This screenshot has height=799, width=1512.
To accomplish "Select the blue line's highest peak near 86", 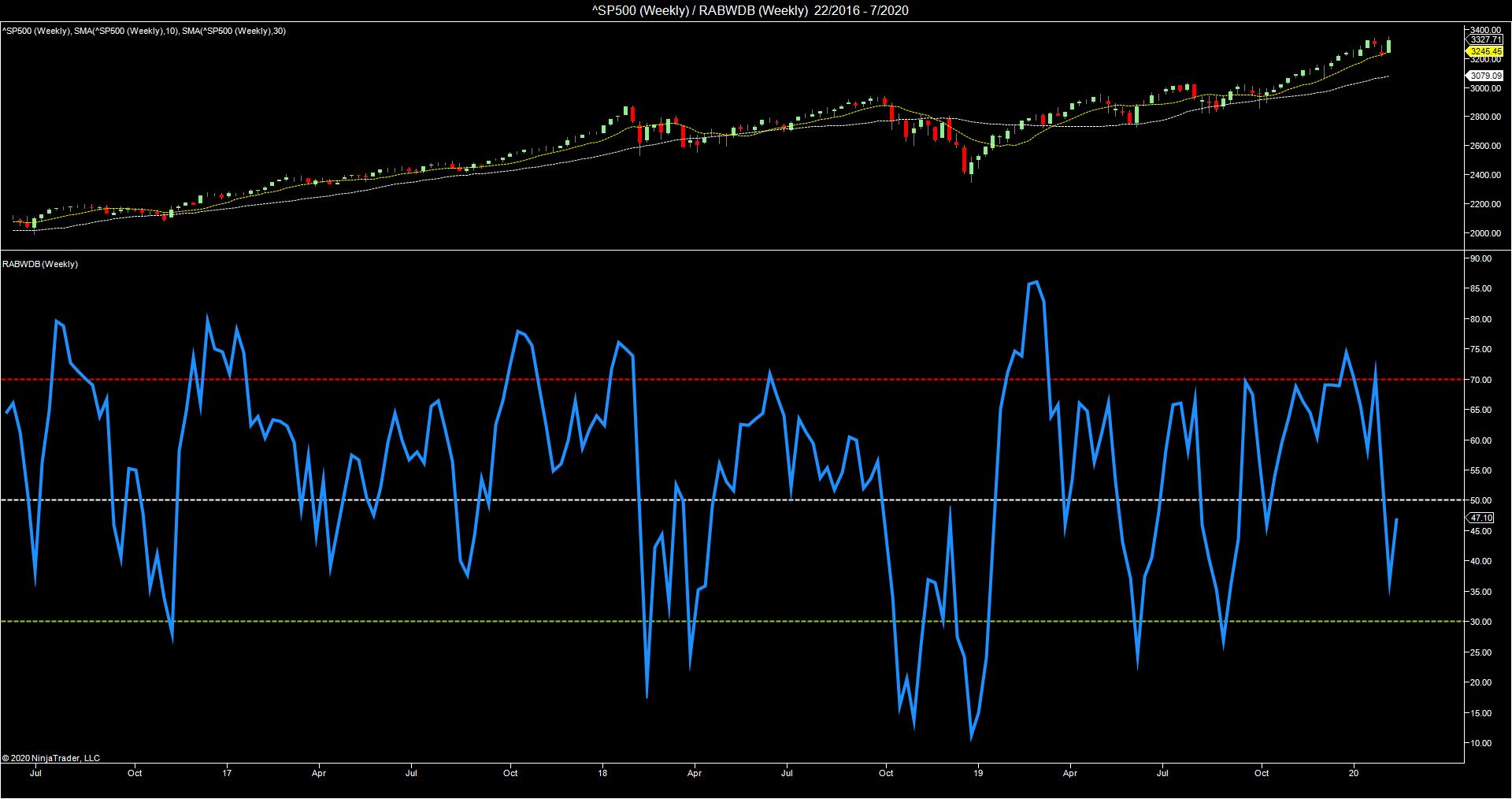I will tap(1036, 281).
